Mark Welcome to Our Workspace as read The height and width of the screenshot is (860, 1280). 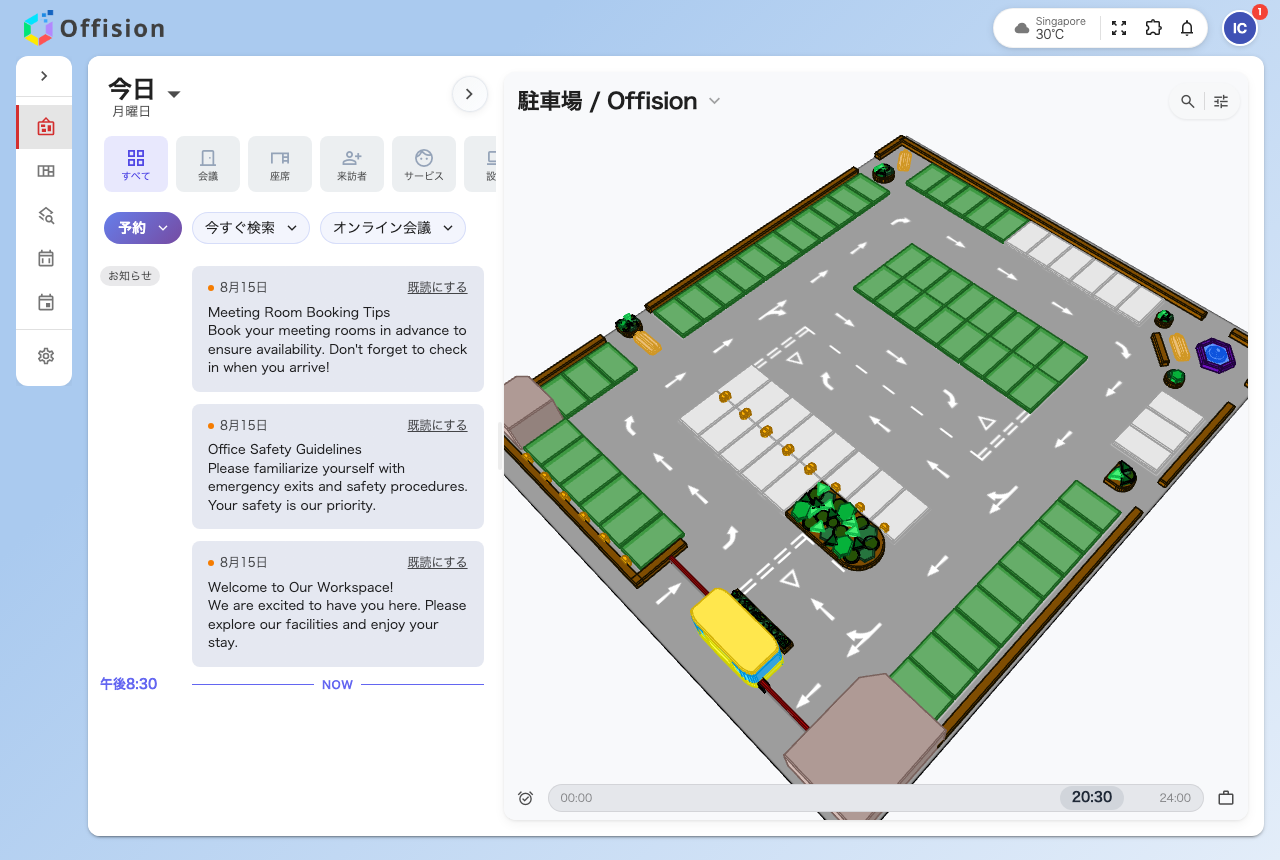[x=437, y=562]
